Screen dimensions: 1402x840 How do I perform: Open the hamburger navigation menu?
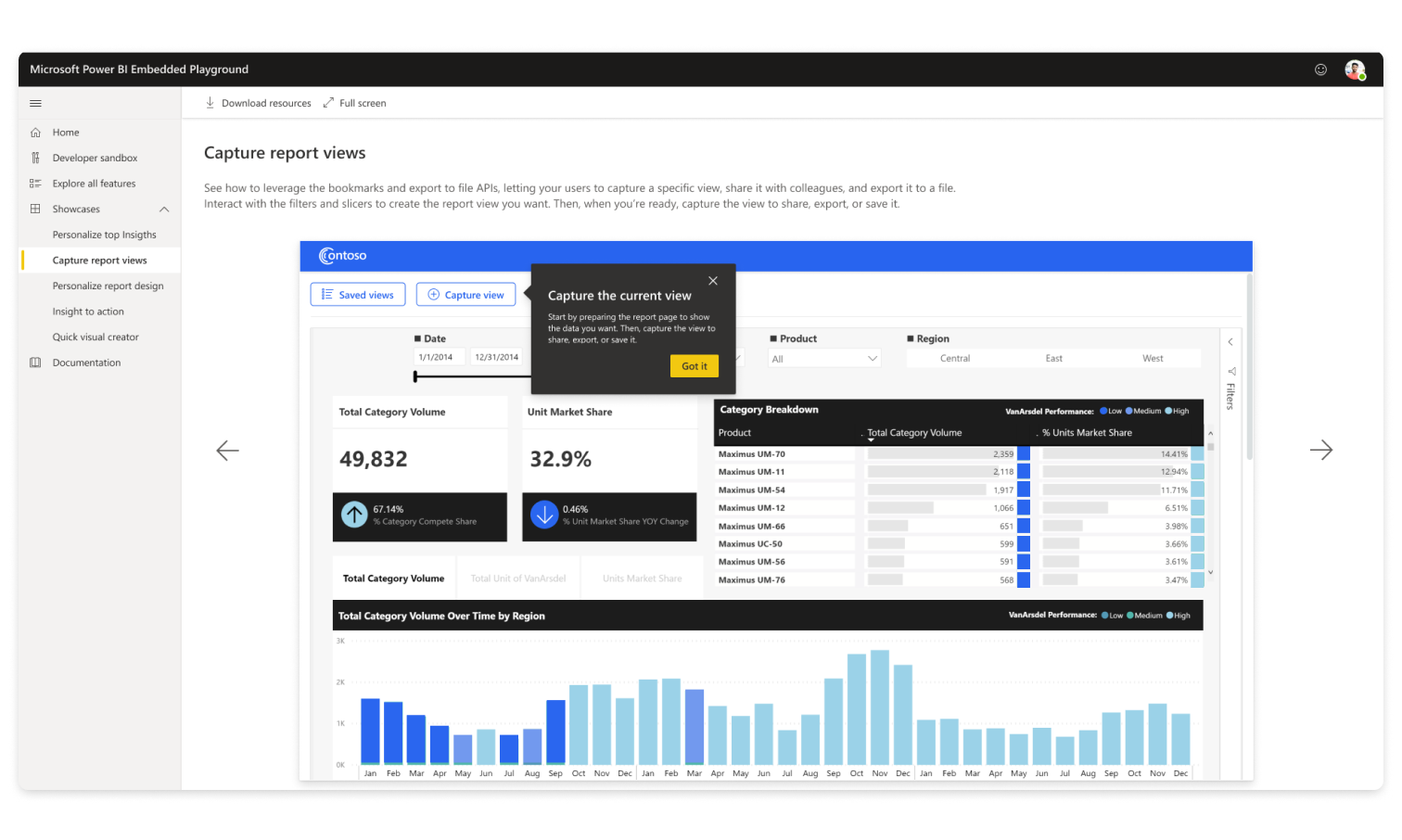(x=35, y=103)
